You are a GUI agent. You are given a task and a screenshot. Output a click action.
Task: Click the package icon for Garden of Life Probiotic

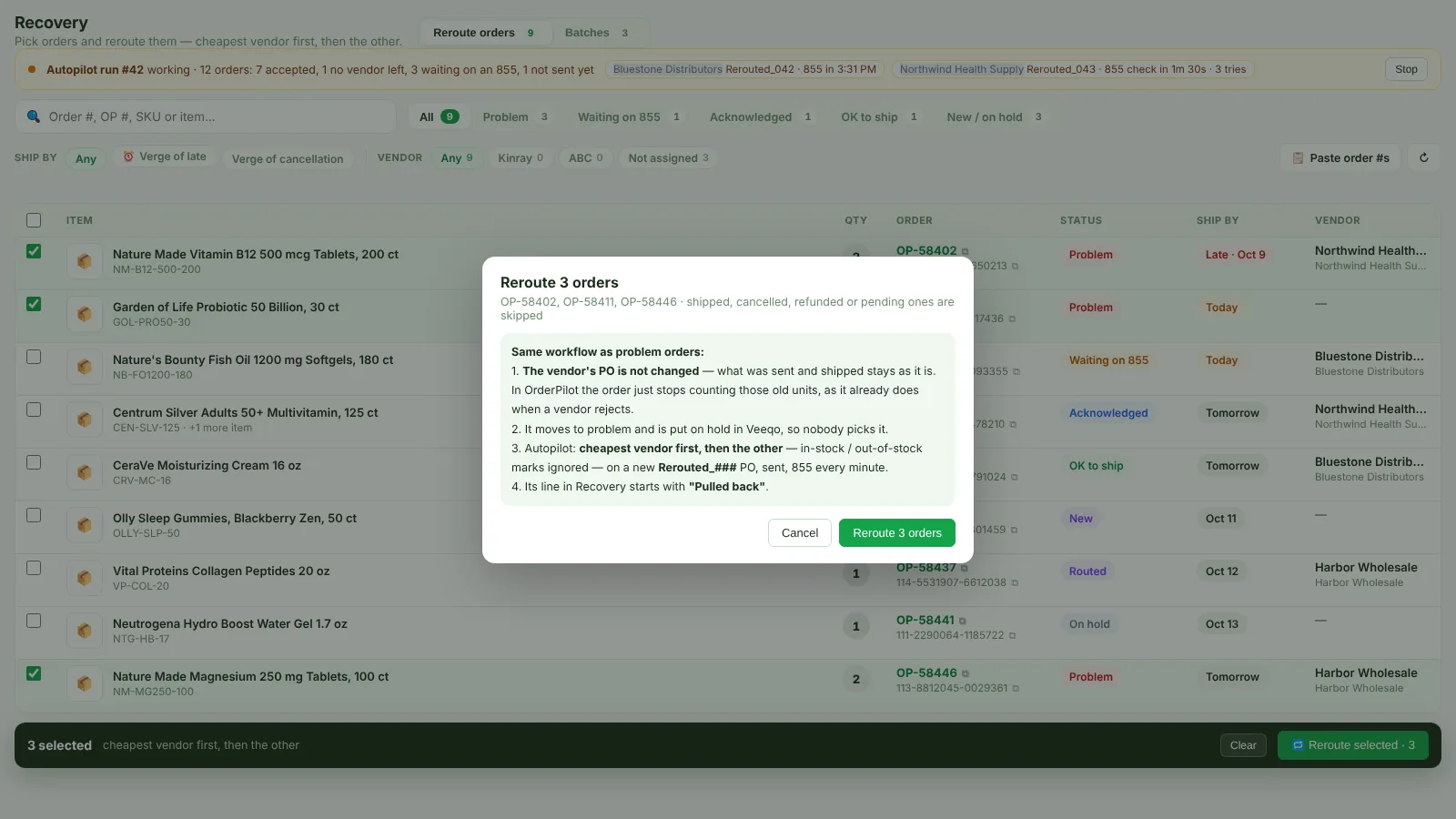click(x=85, y=314)
